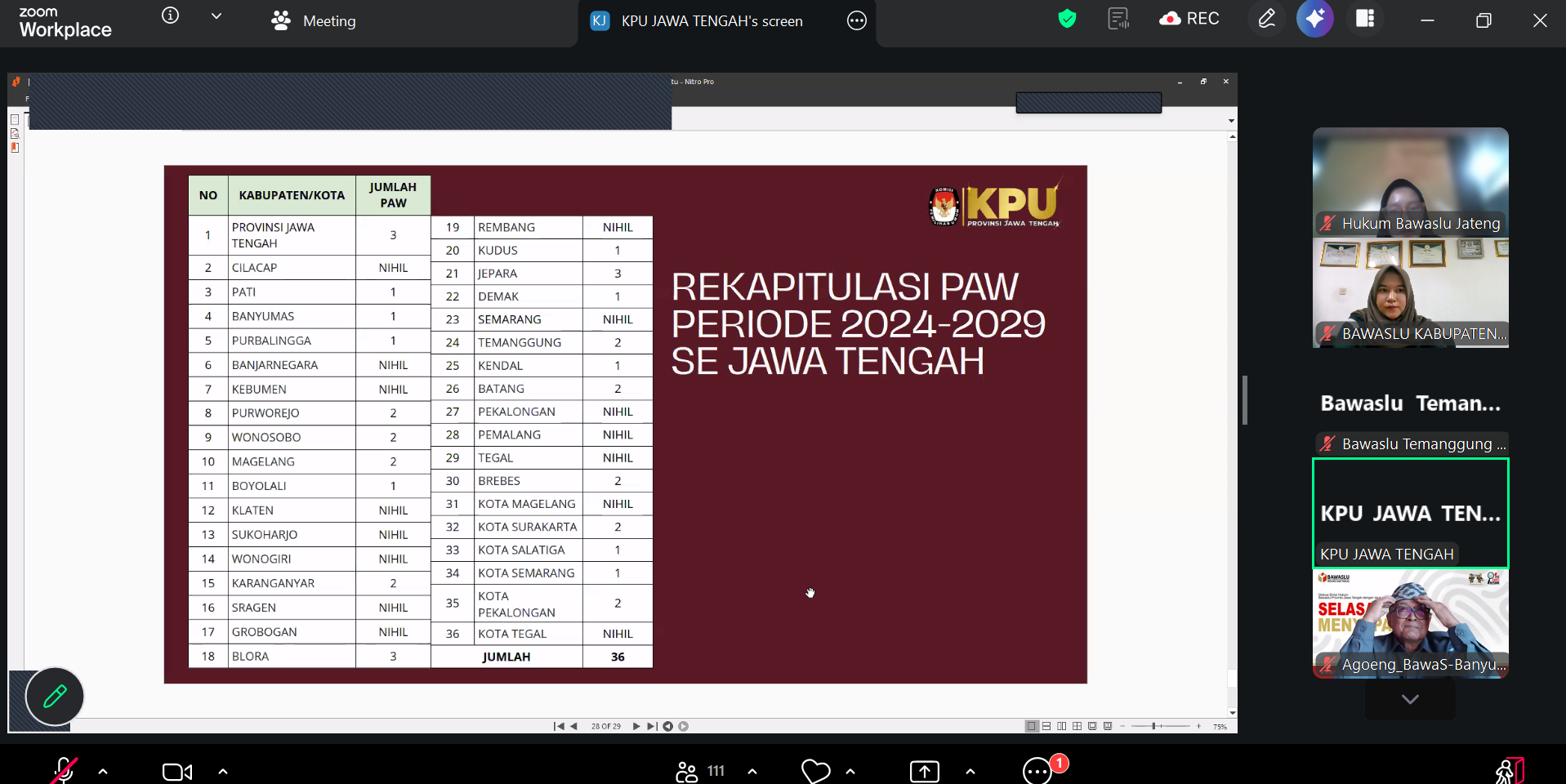Select Agoeng_BawaS-Banyu video tile
The image size is (1566, 784).
[x=1411, y=624]
